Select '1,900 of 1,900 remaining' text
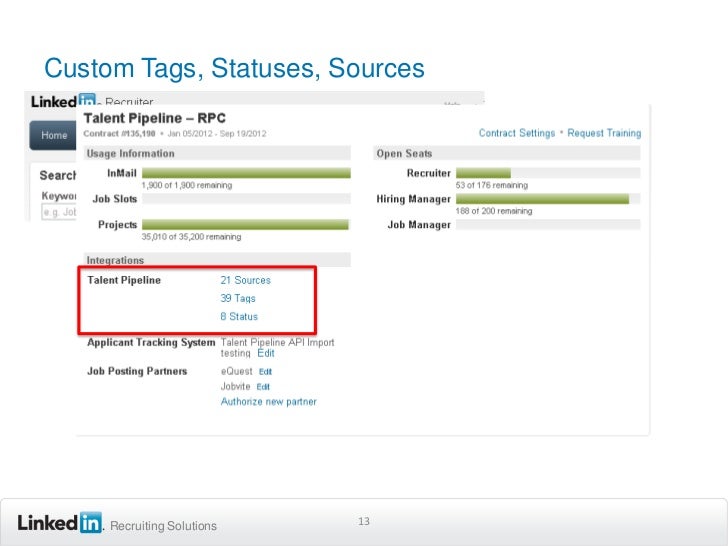 click(x=187, y=185)
